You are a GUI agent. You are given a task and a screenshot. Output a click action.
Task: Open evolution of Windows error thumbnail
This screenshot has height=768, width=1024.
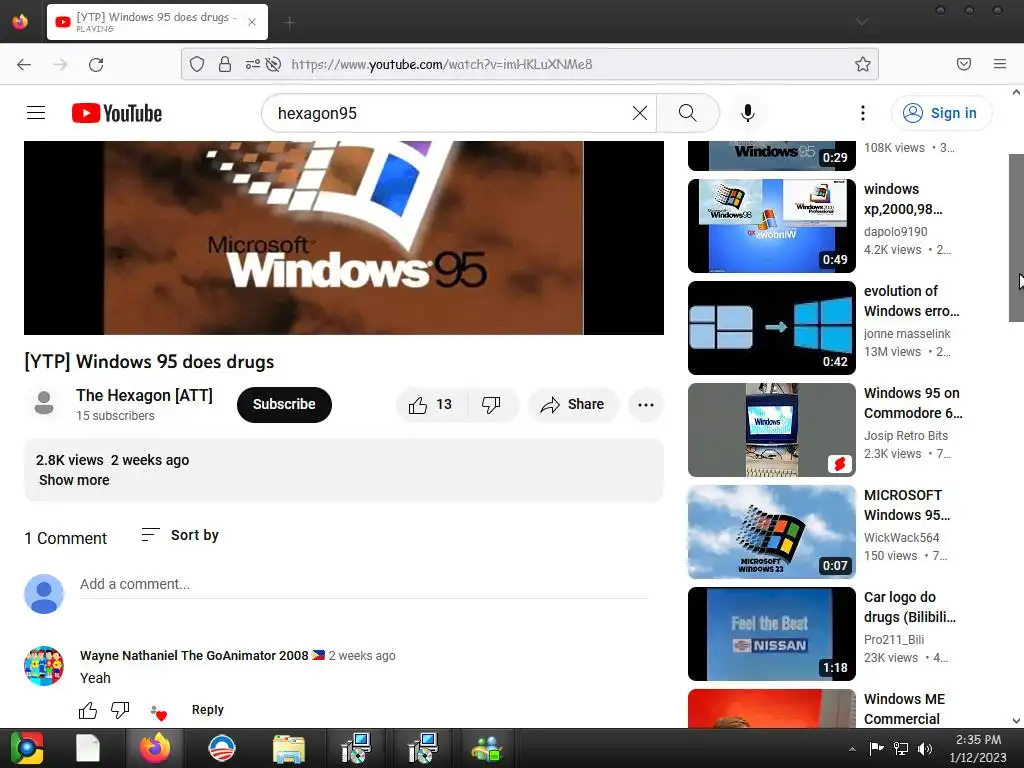click(x=771, y=328)
